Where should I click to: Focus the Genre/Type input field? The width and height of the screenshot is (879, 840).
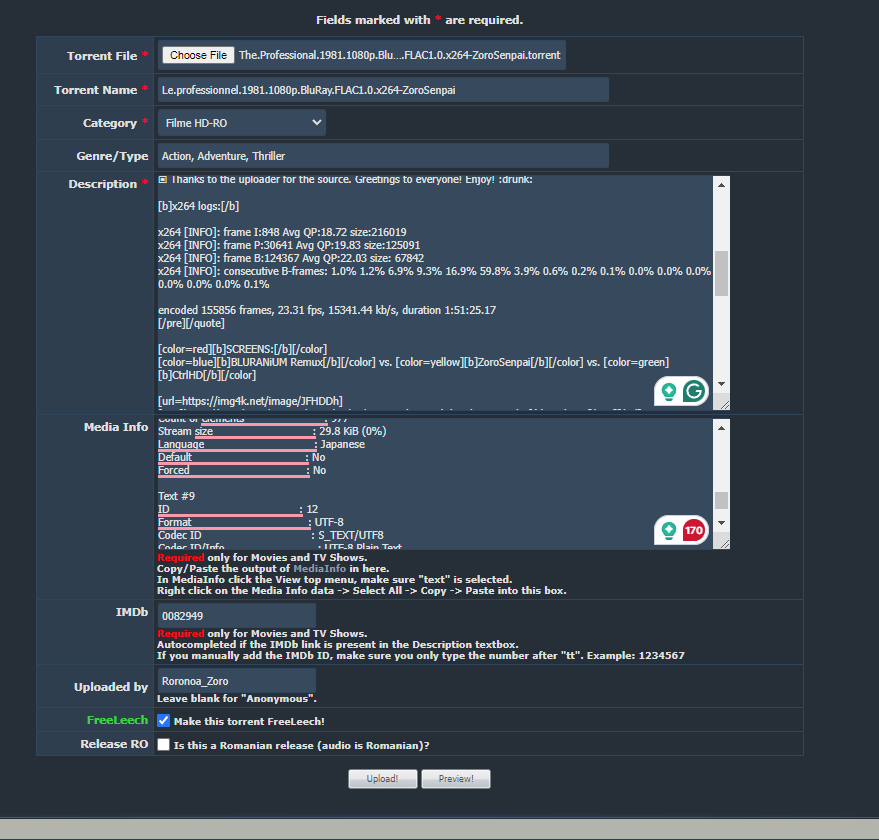click(383, 156)
